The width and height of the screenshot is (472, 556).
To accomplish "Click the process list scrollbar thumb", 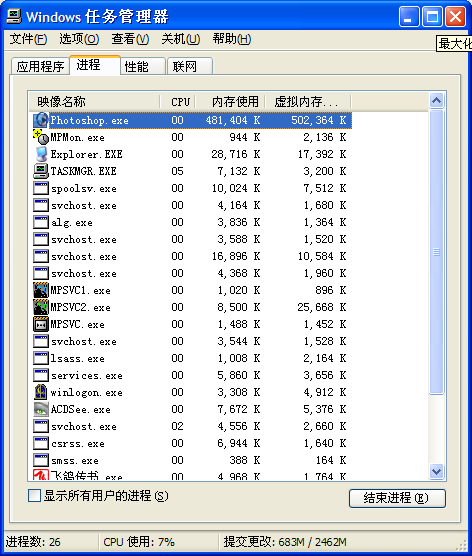I will 437,252.
